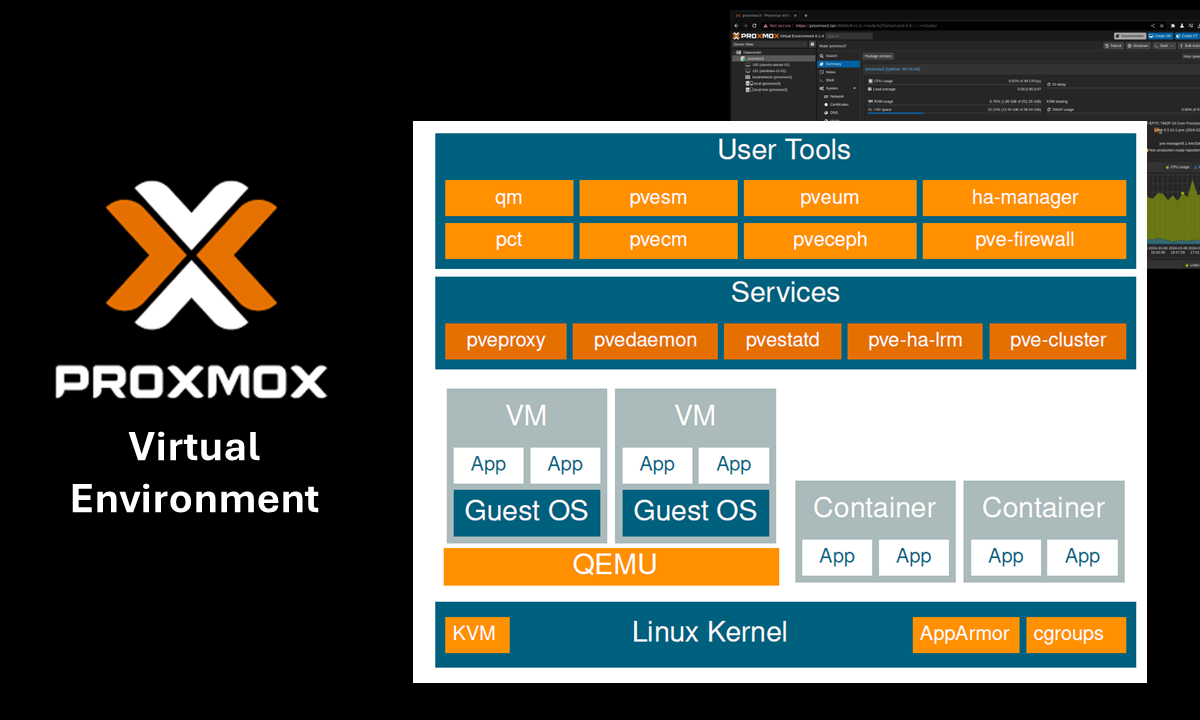Click the Package versions button
Screen dimensions: 1200x720
coord(878,56)
